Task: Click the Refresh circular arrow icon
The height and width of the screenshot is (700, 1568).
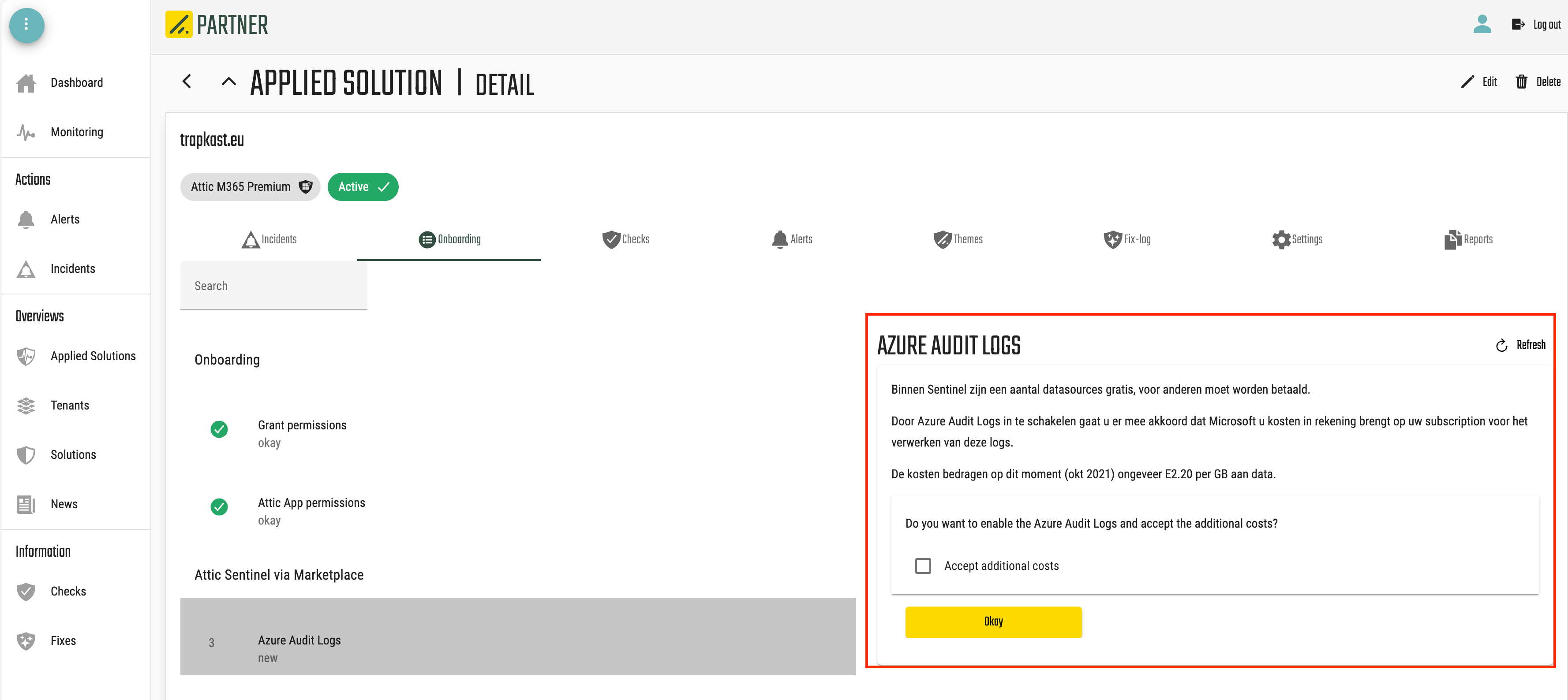Action: point(1502,346)
